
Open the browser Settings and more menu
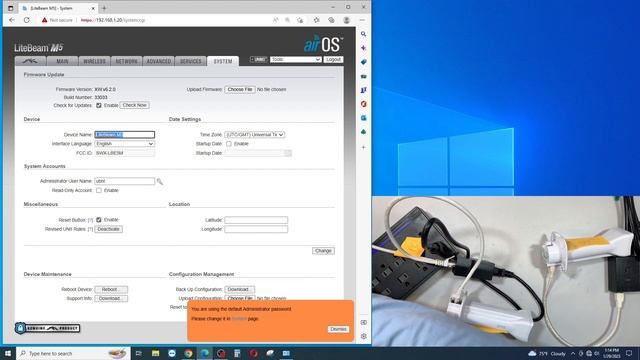tap(362, 20)
